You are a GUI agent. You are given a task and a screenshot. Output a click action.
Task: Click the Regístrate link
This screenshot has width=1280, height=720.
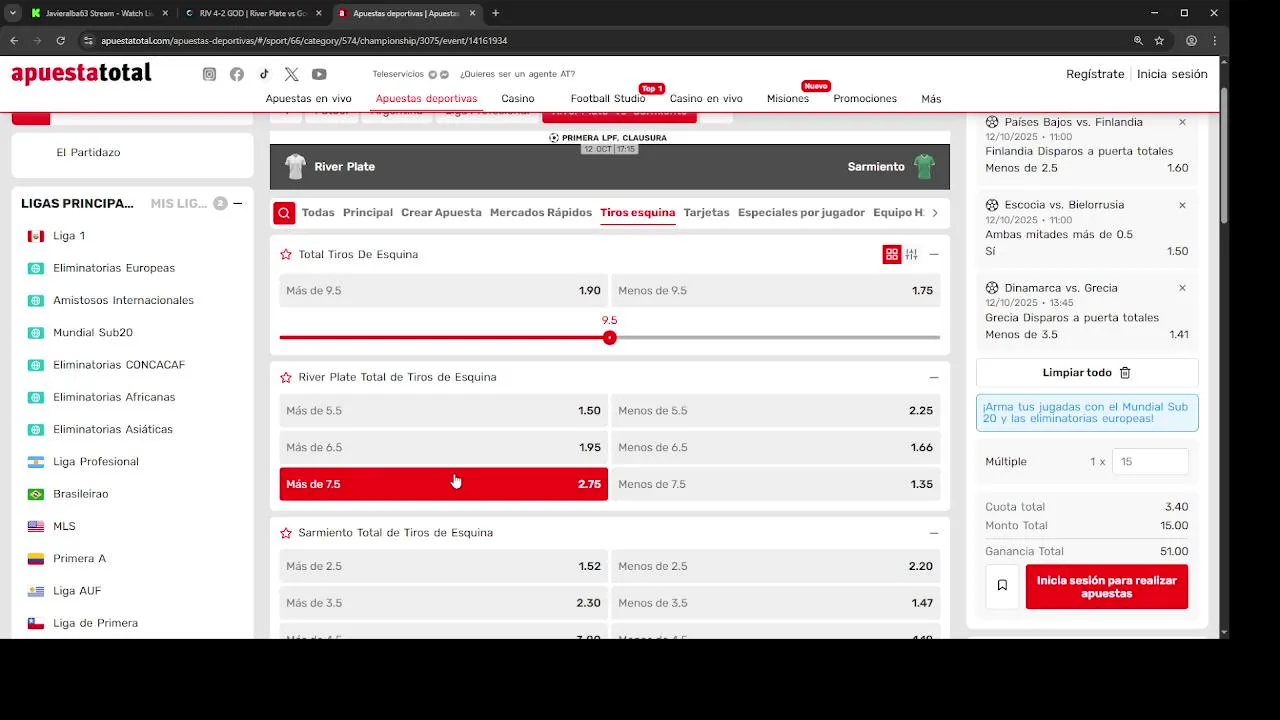click(1095, 74)
